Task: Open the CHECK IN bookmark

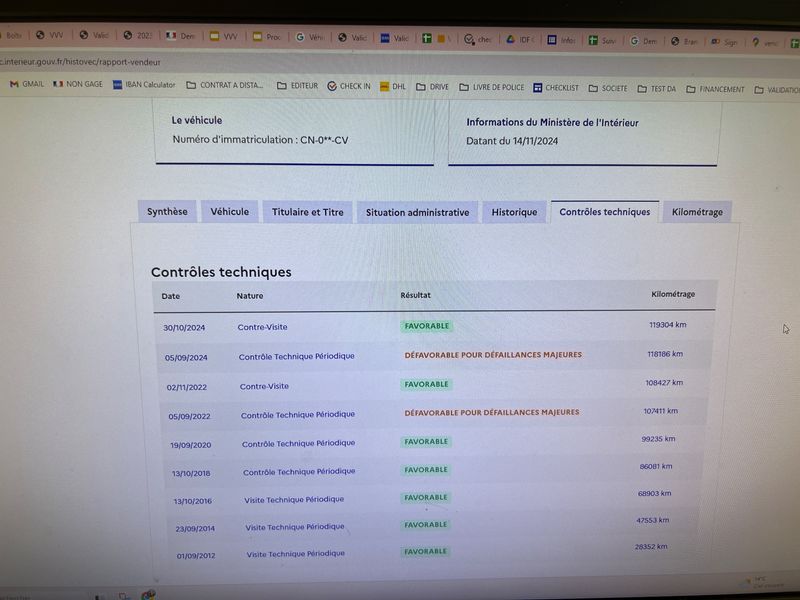Action: 349,86
